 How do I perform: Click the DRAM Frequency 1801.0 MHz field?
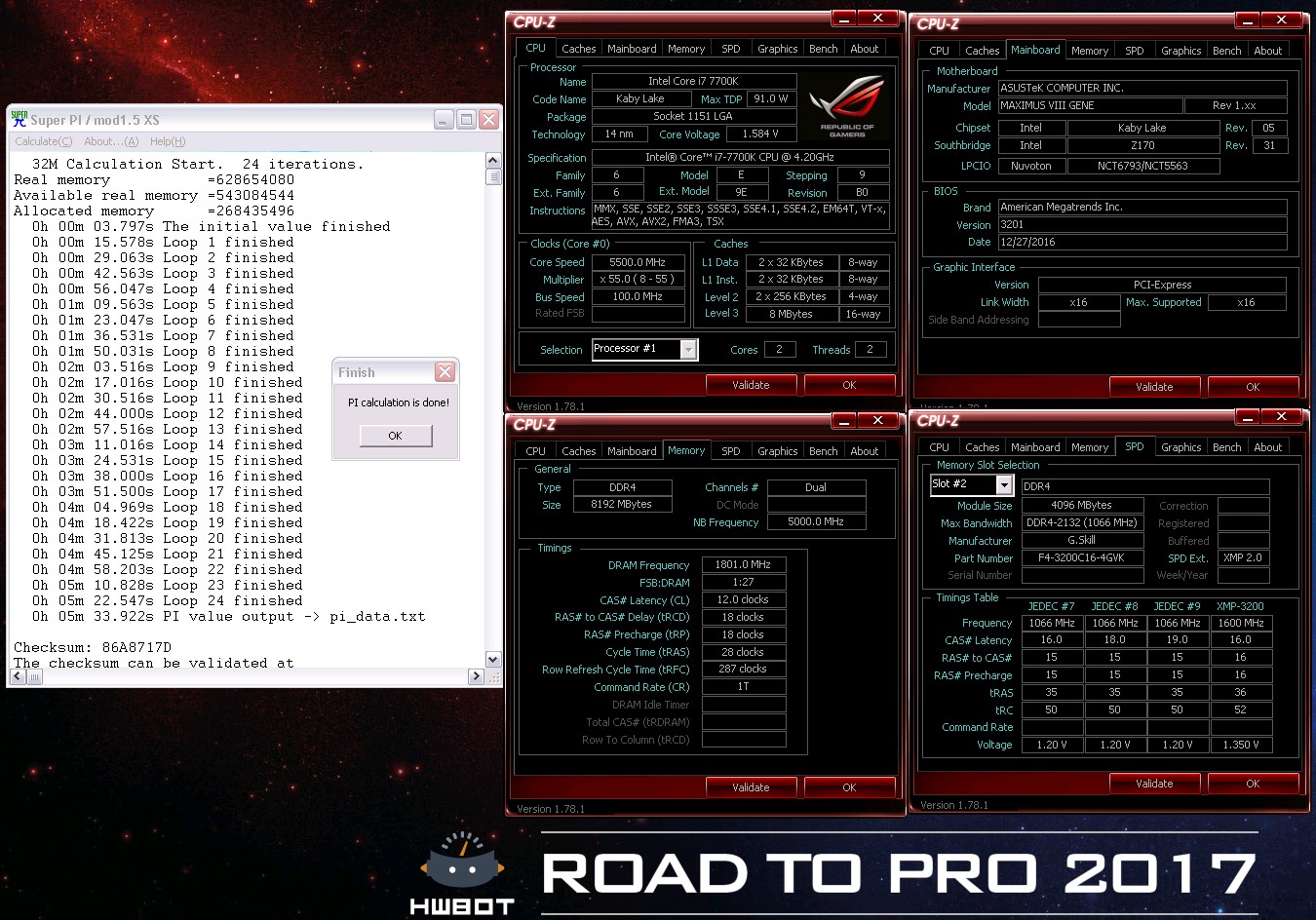743,564
